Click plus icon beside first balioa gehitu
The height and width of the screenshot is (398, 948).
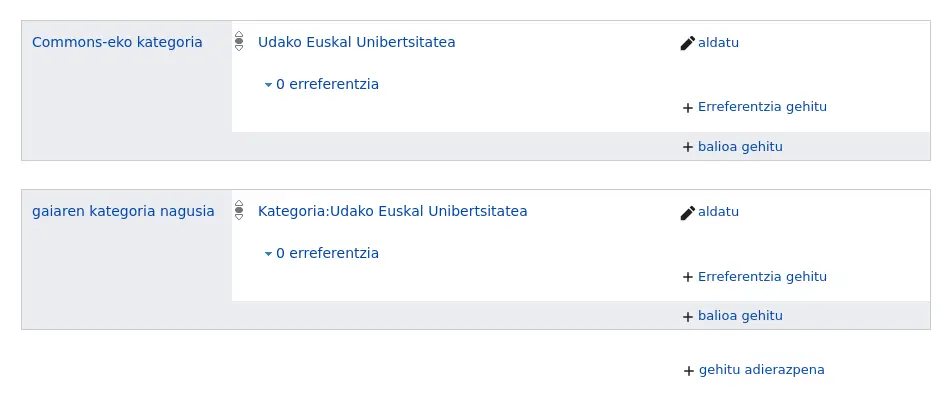coord(687,147)
